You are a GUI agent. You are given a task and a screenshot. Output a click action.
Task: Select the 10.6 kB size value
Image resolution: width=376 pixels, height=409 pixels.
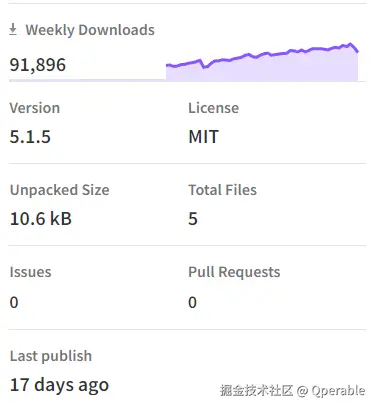[x=41, y=219]
